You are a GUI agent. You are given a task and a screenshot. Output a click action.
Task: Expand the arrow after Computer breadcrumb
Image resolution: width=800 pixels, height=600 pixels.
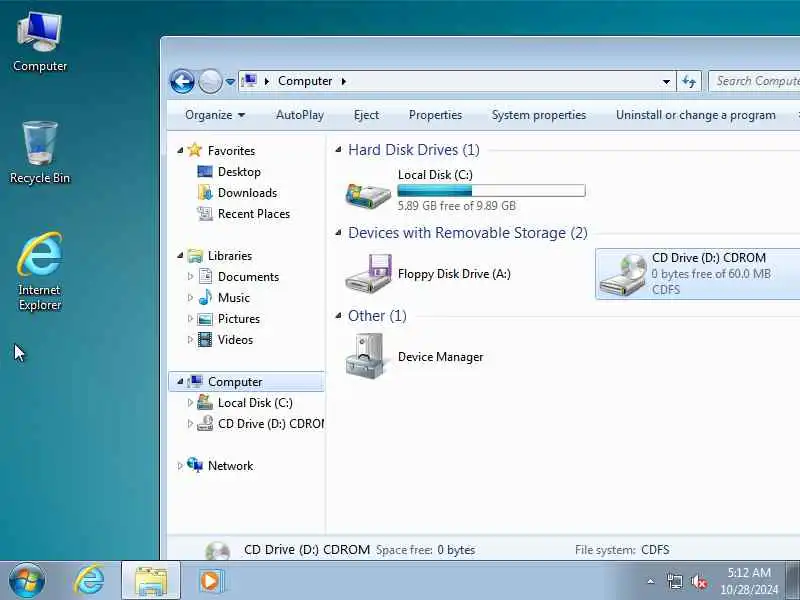(x=343, y=81)
